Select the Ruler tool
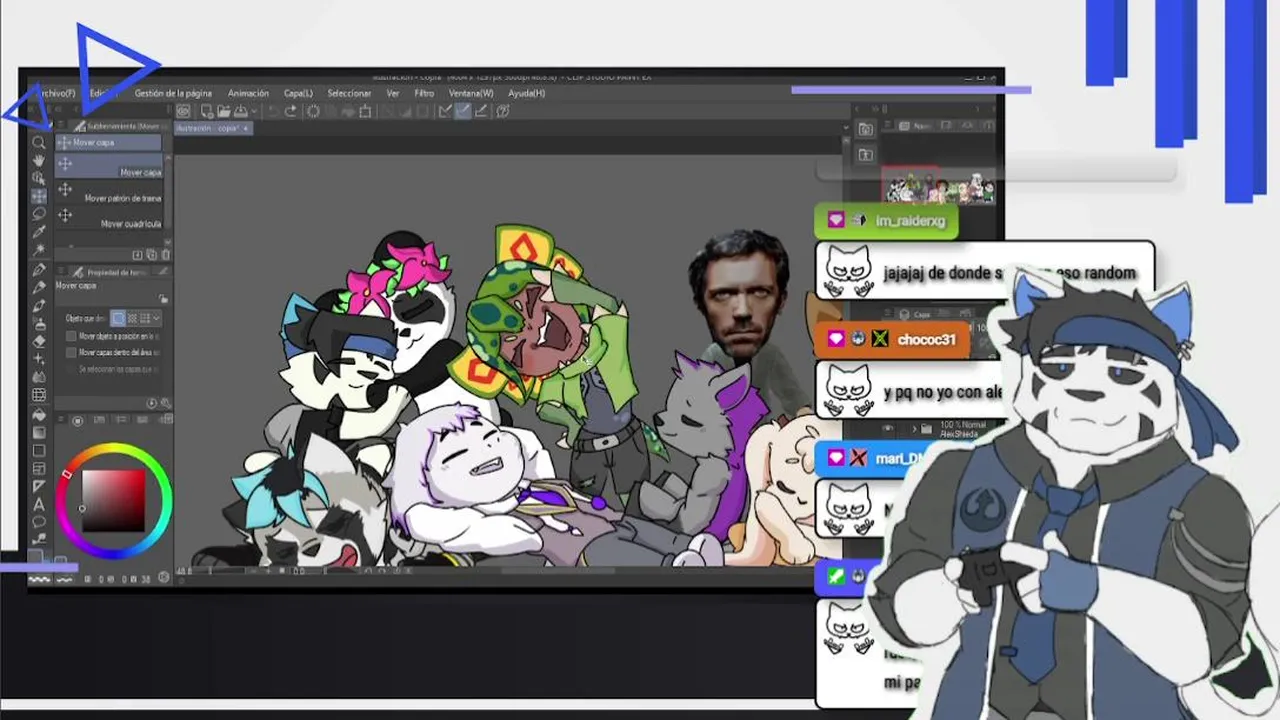The image size is (1280, 720). click(39, 486)
